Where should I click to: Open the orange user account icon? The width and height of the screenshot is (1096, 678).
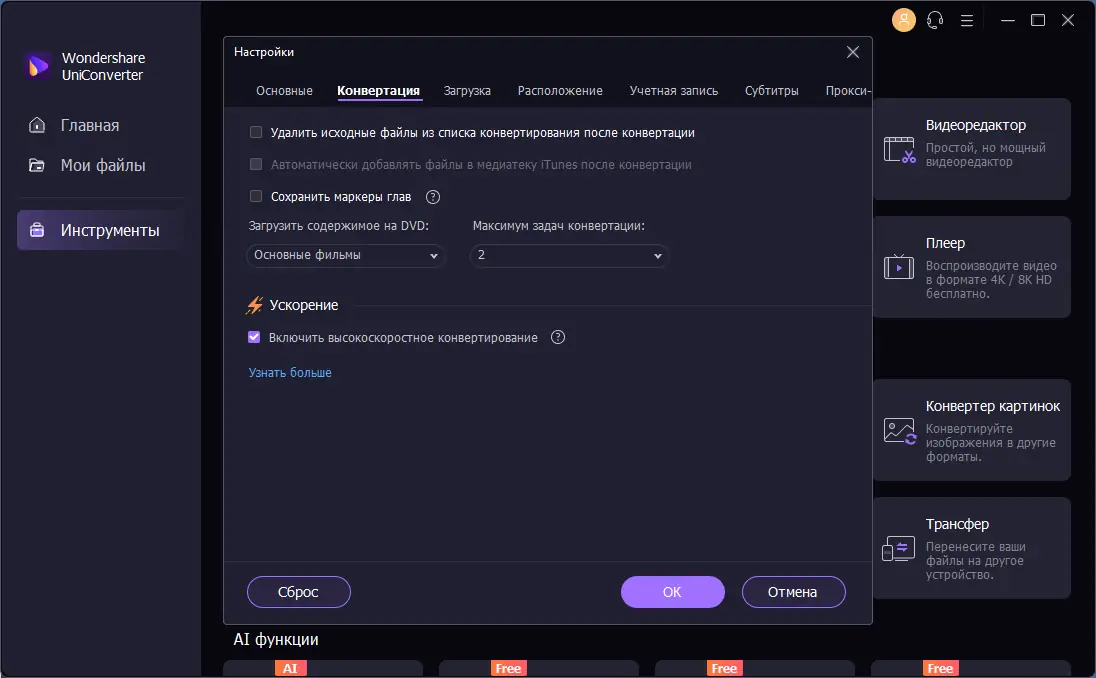click(903, 19)
